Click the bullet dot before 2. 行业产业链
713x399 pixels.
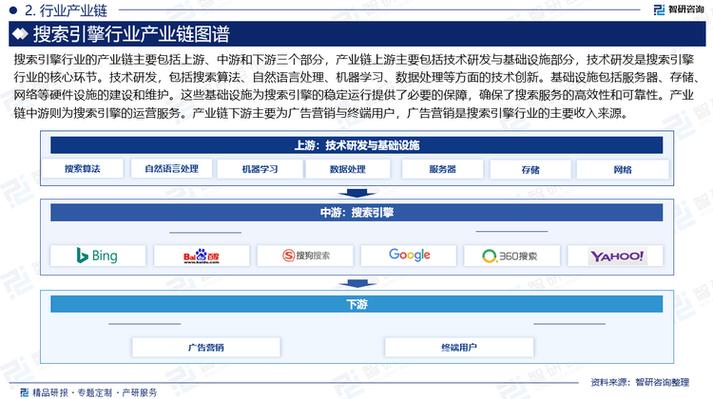(x=13, y=10)
